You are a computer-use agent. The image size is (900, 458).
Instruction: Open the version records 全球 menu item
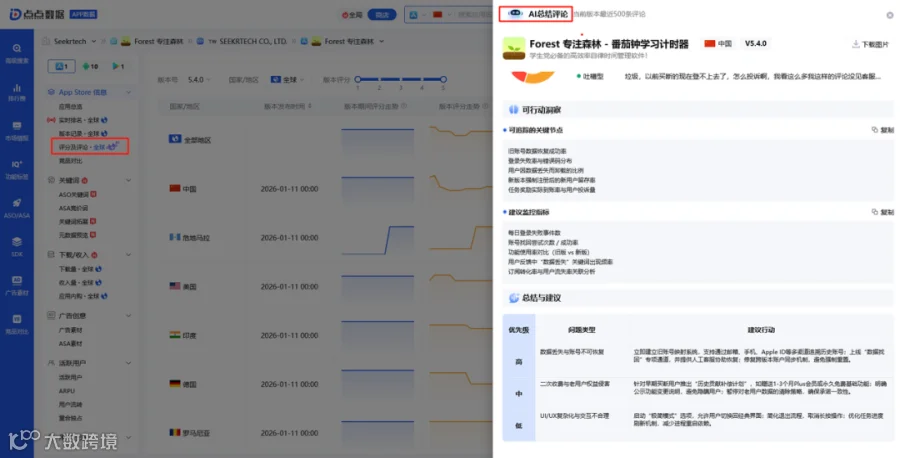83,133
